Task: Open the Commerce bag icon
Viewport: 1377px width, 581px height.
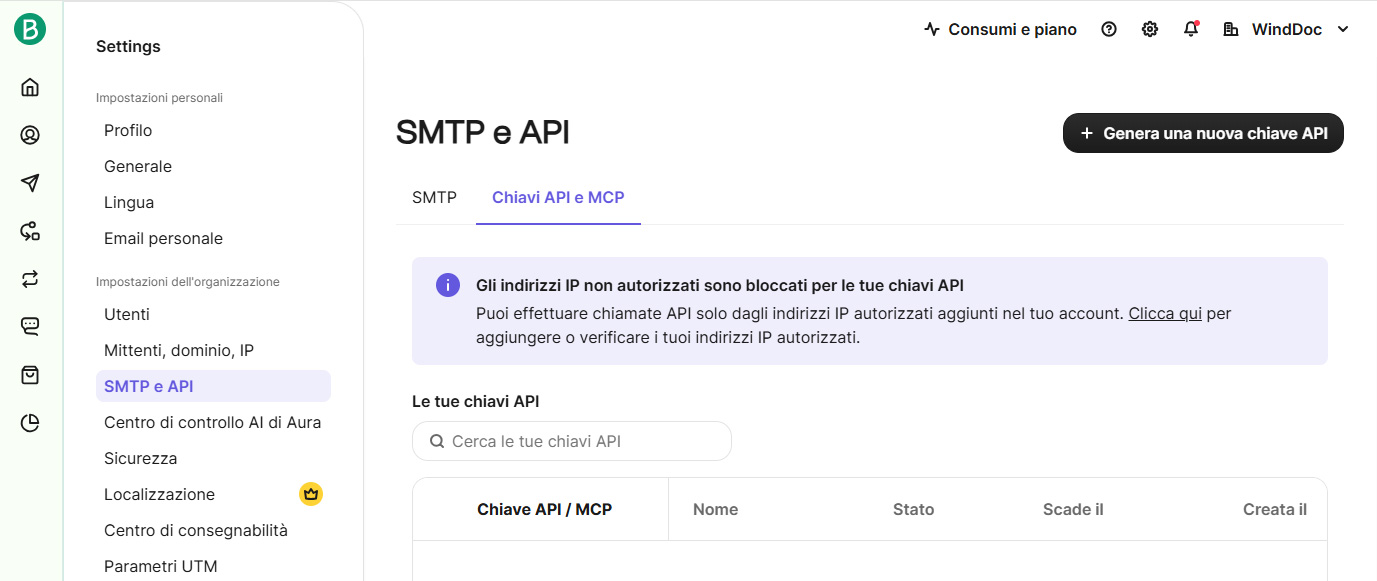Action: tap(30, 375)
